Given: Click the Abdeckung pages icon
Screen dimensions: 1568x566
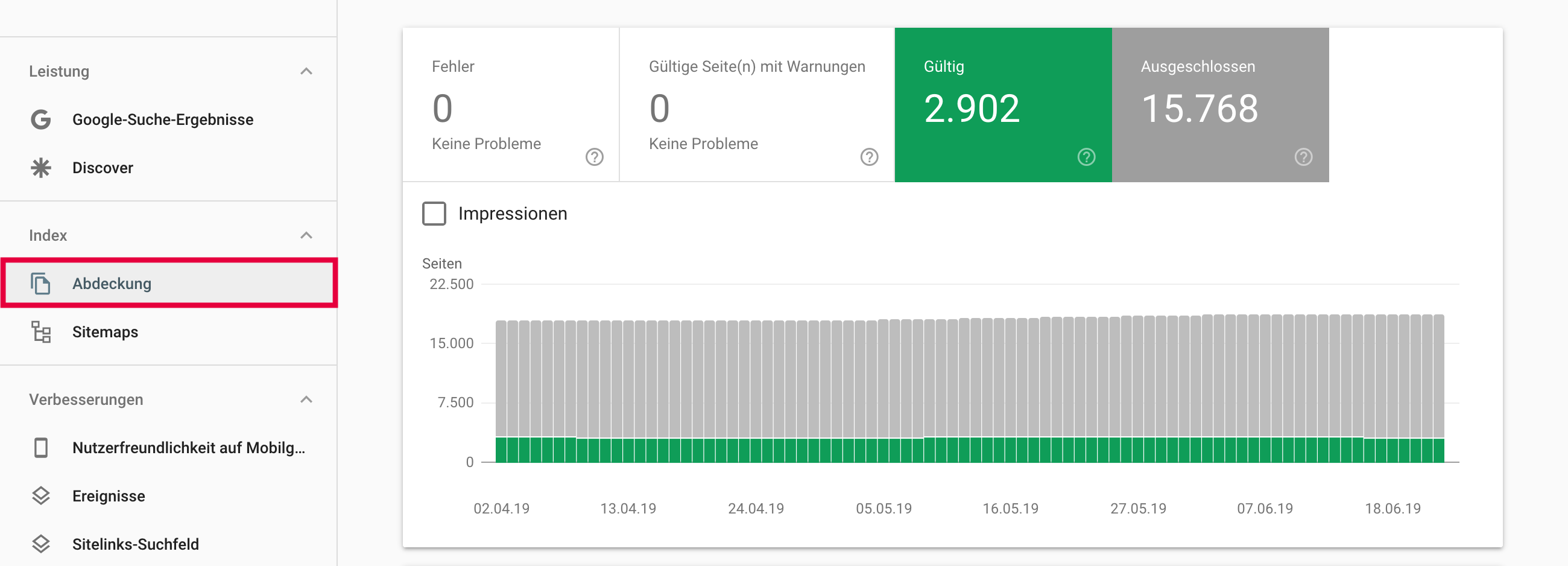Looking at the screenshot, I should (41, 284).
